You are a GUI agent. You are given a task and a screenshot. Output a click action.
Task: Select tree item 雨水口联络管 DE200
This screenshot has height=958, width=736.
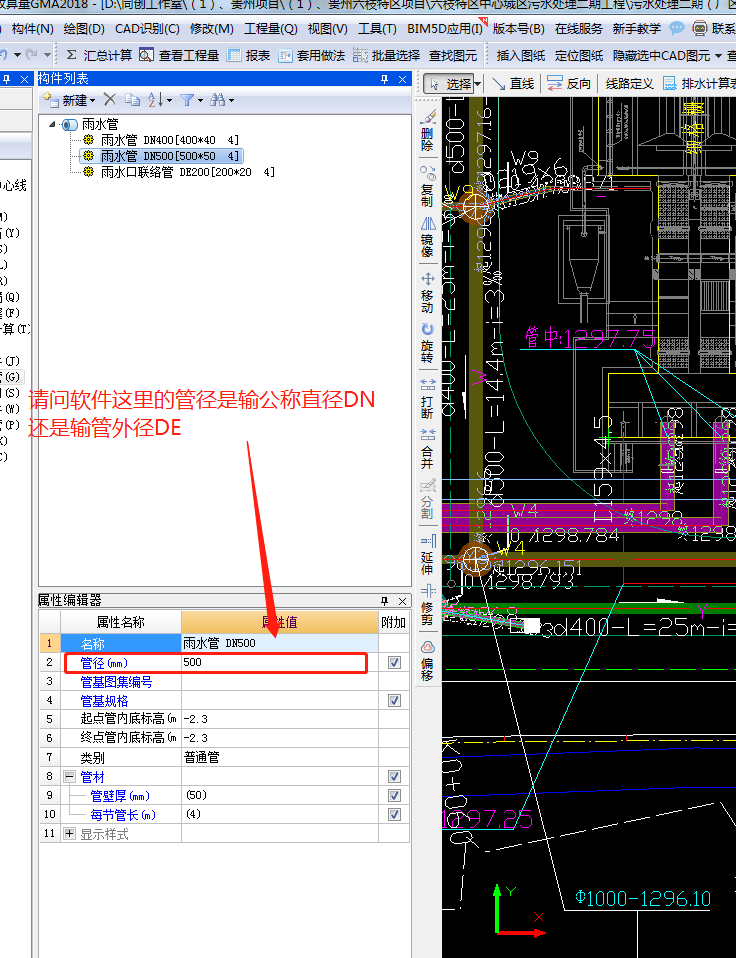coord(188,172)
